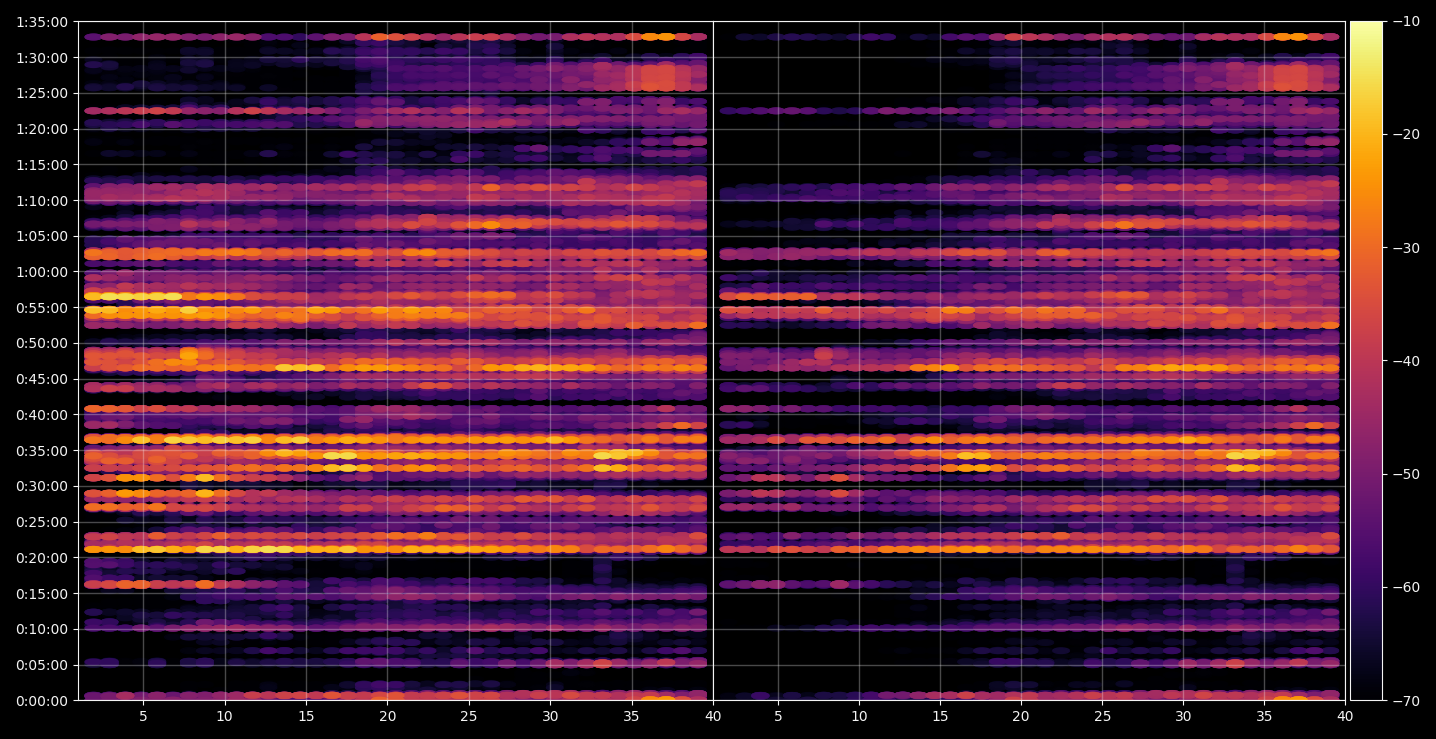The image size is (1436, 739).
Task: Click x-axis label 5 under the left heatmap
Action: pyautogui.click(x=143, y=716)
